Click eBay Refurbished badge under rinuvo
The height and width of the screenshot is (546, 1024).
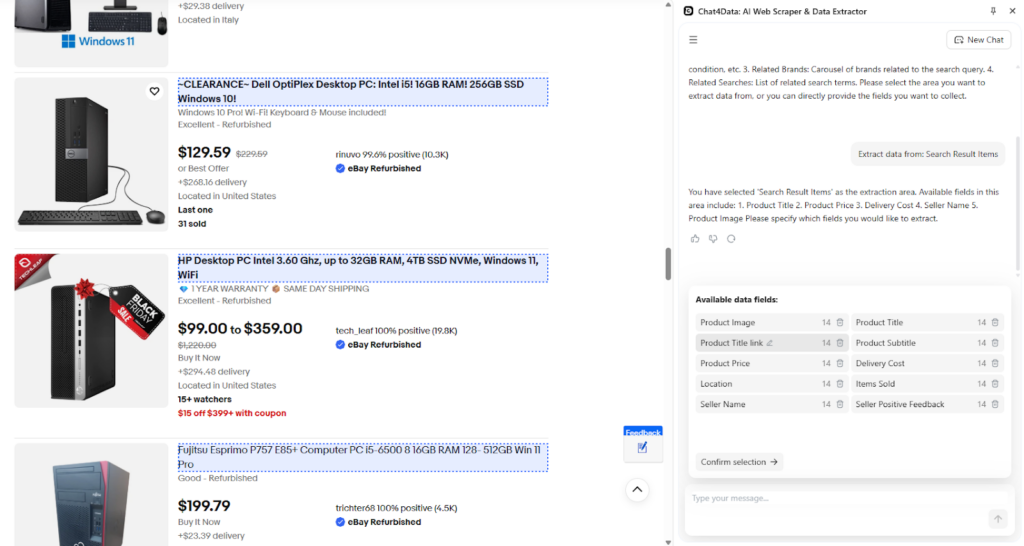click(378, 169)
